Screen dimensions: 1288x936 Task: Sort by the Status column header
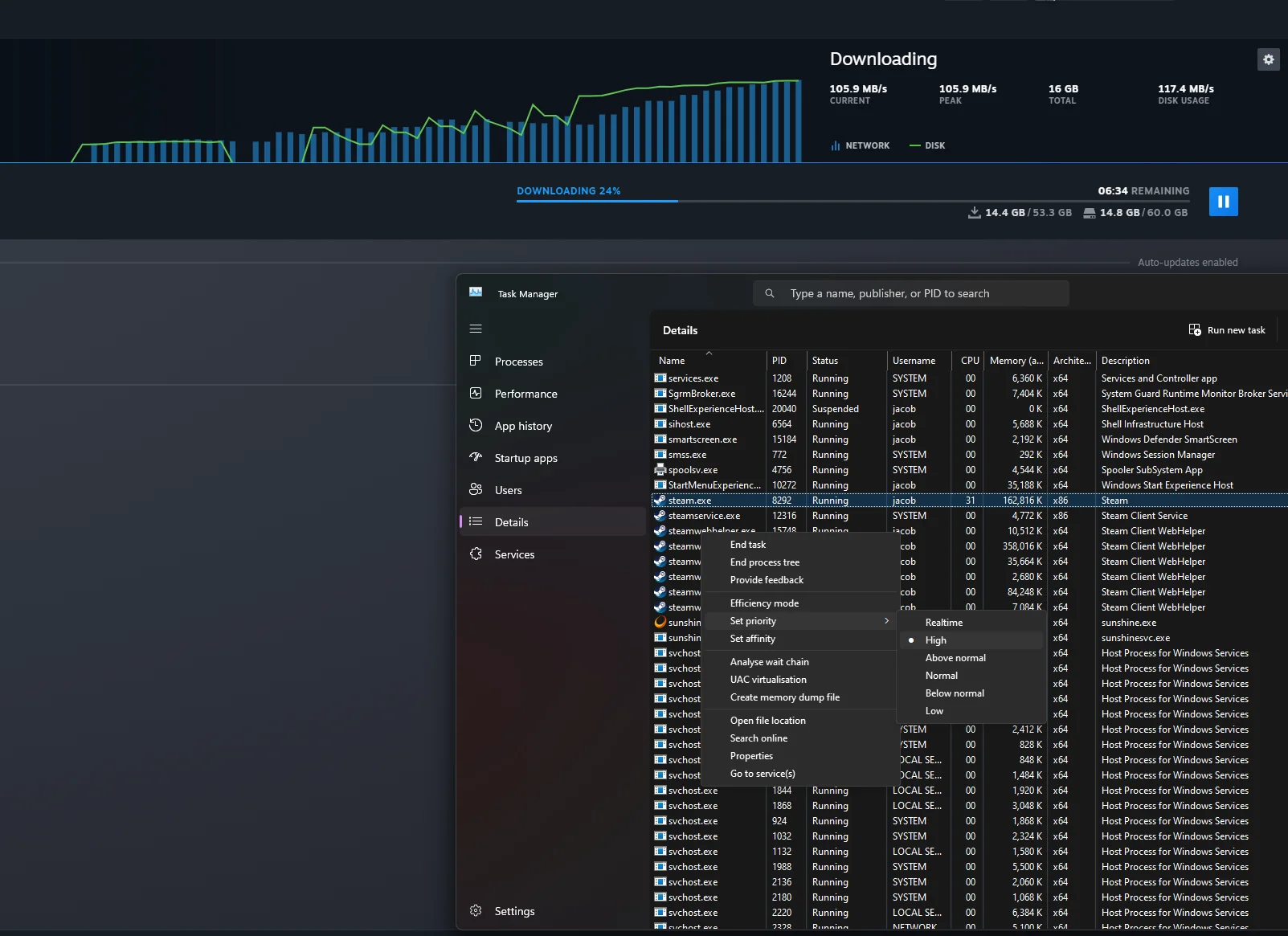[846, 361]
